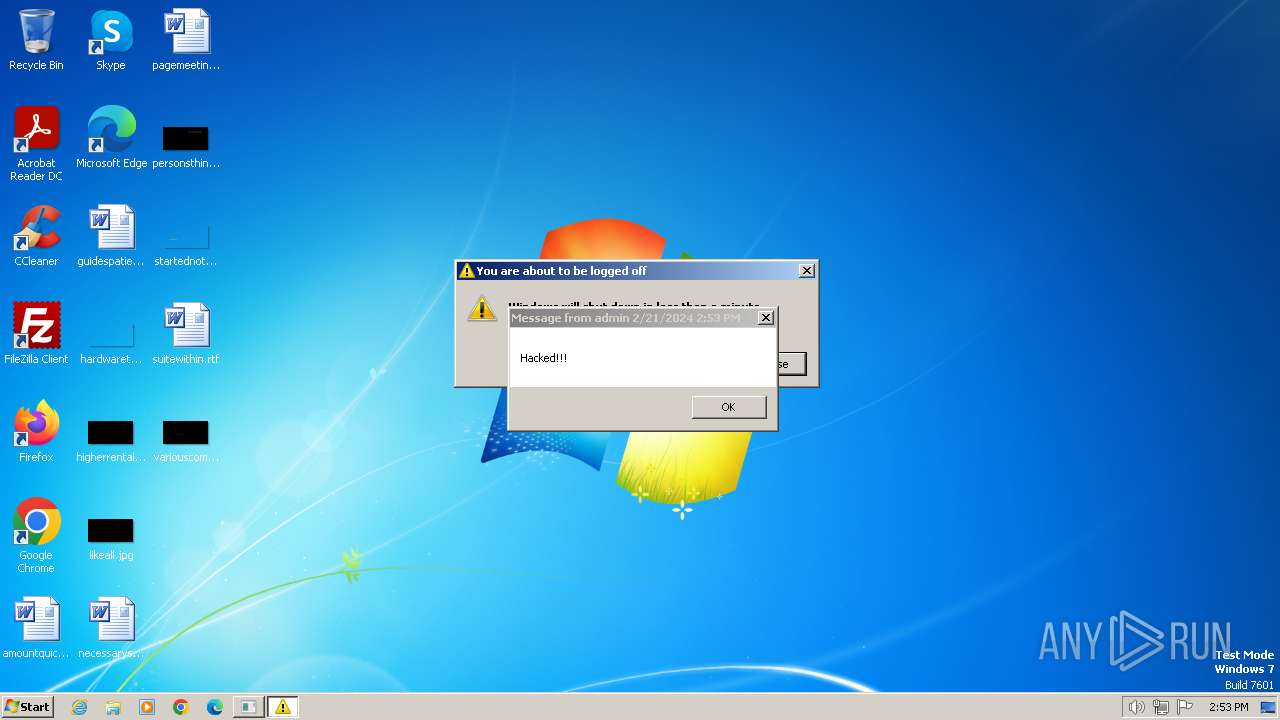The height and width of the screenshot is (720, 1280).
Task: Open Windows Media Player from the taskbar
Action: (x=147, y=707)
